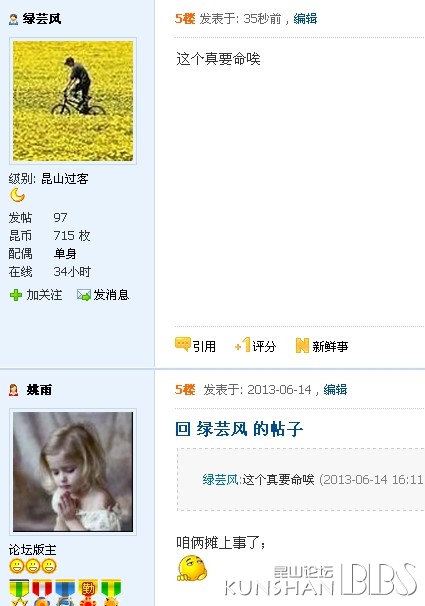Open the cyclist in yellow field avatar
Screen dimensions: 425x606
[x=73, y=101]
